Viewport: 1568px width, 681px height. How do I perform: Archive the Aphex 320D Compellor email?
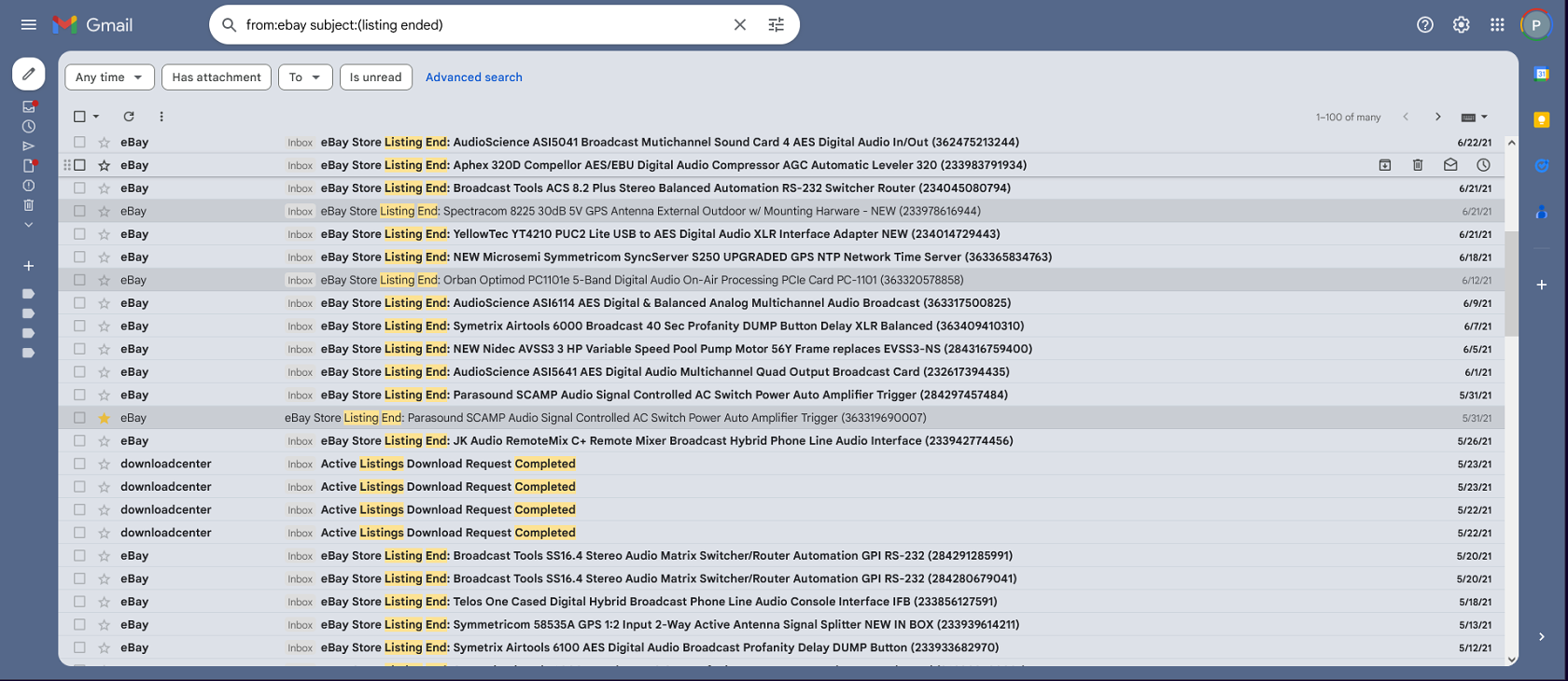pos(1385,165)
